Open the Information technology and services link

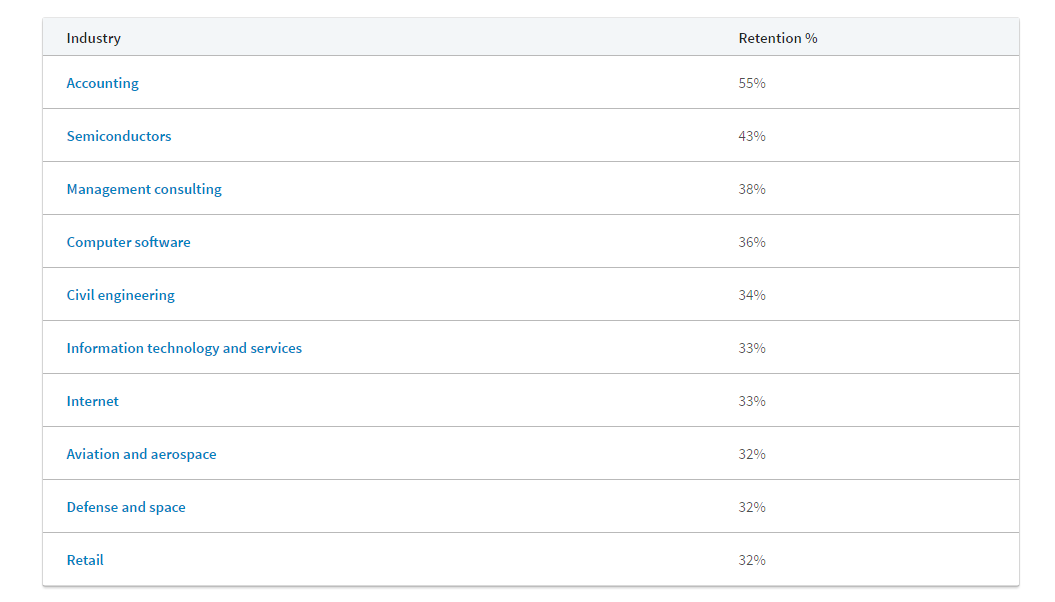184,347
